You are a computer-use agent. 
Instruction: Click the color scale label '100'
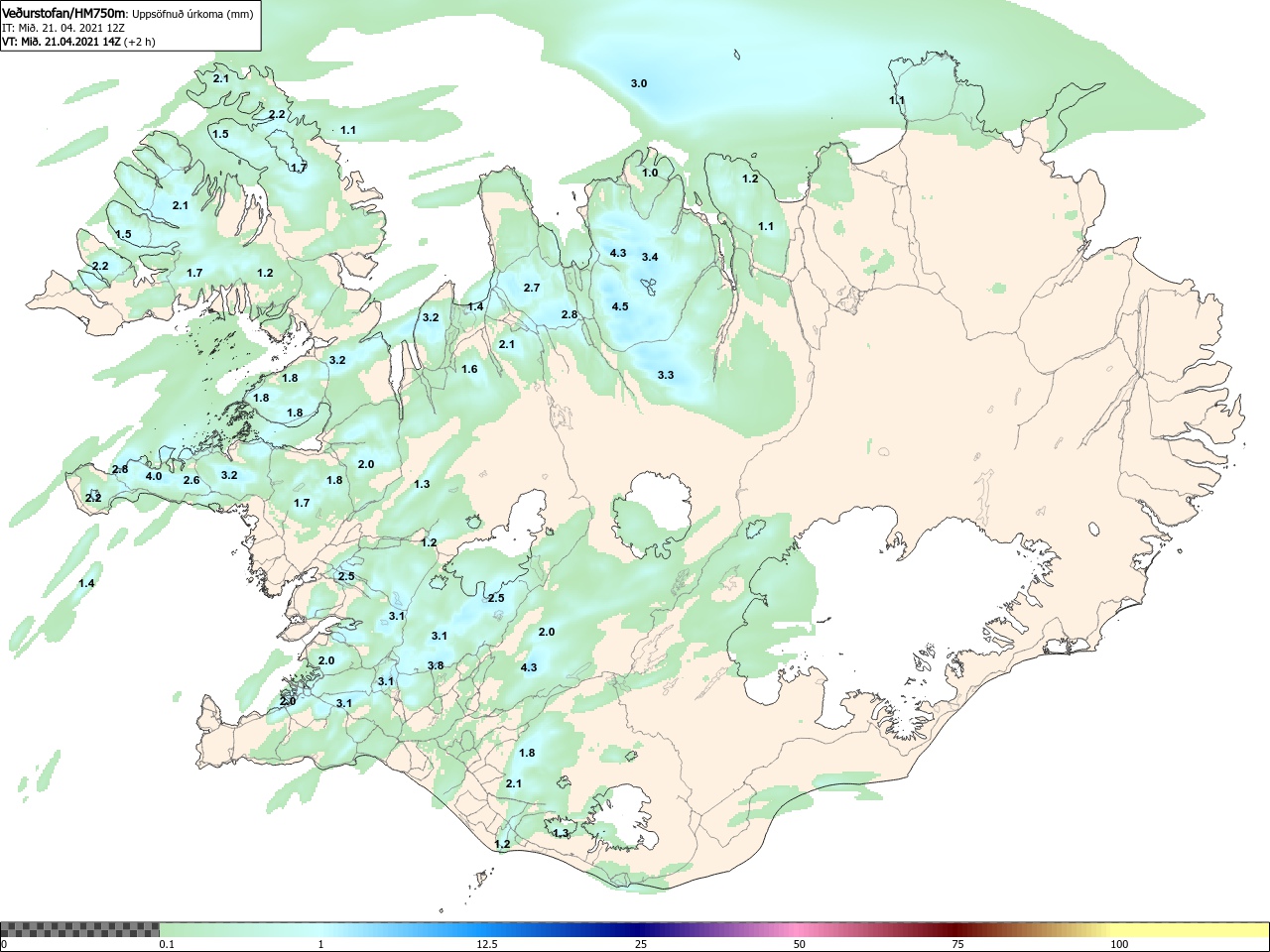(x=1119, y=944)
